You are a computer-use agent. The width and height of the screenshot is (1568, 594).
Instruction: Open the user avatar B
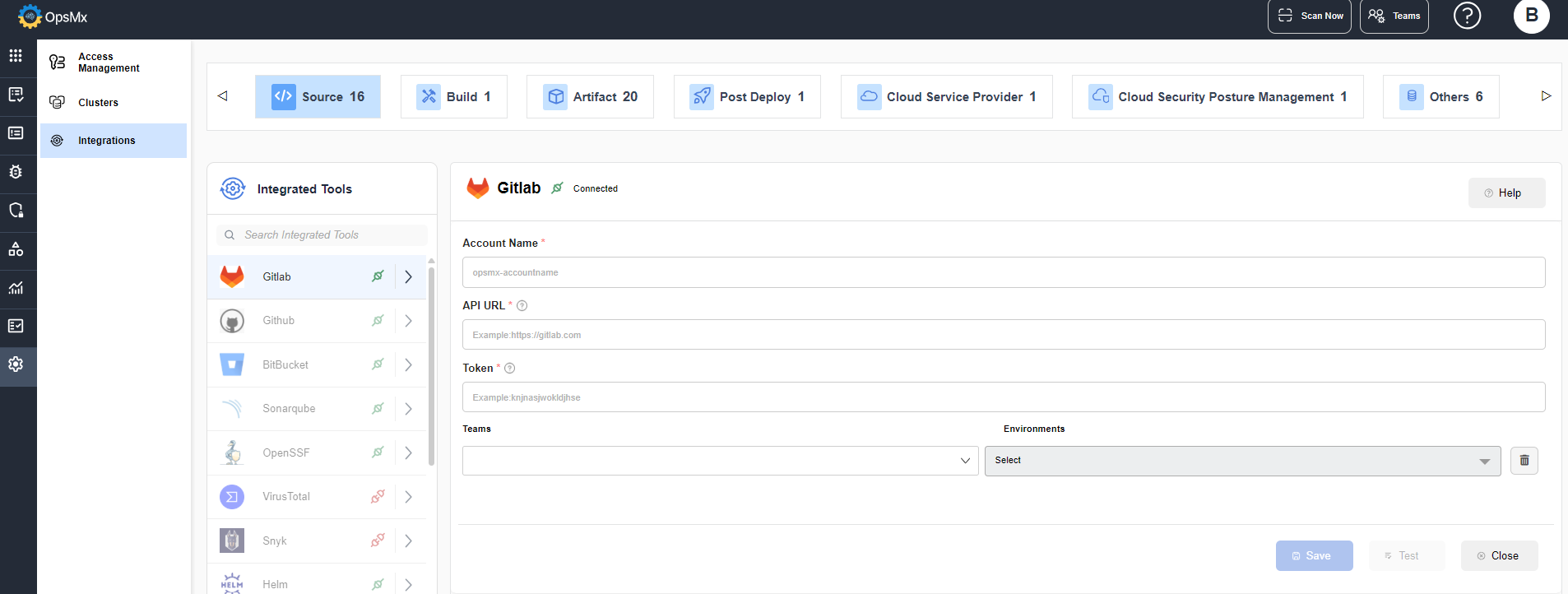pos(1531,16)
